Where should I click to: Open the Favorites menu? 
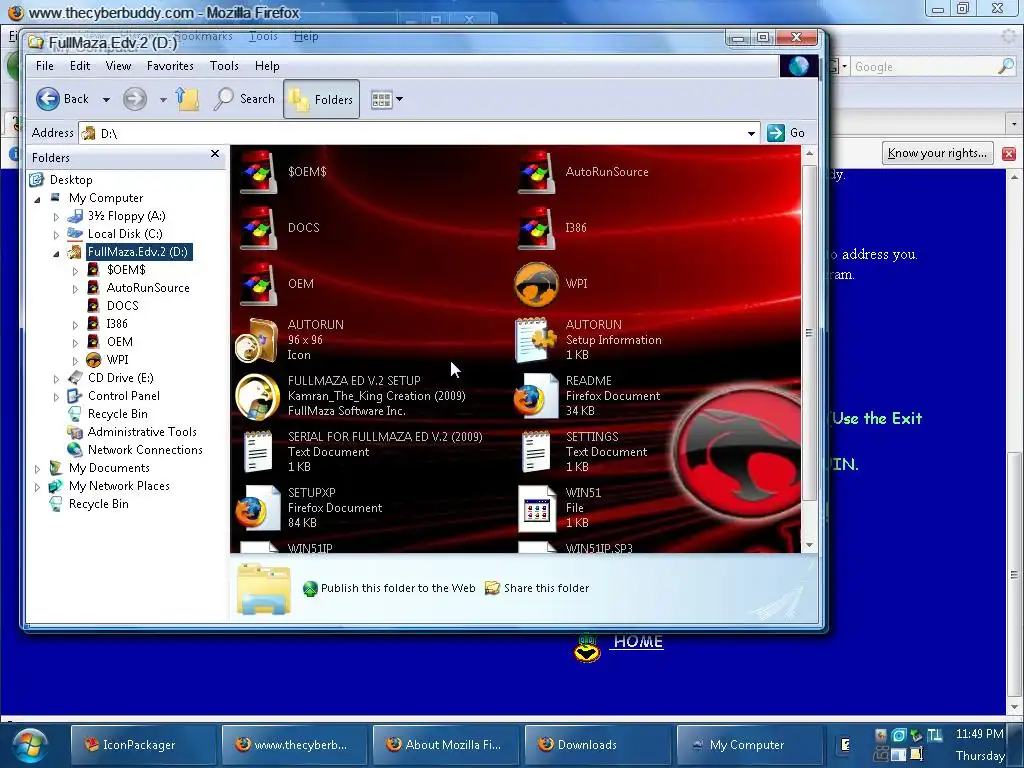click(x=170, y=66)
